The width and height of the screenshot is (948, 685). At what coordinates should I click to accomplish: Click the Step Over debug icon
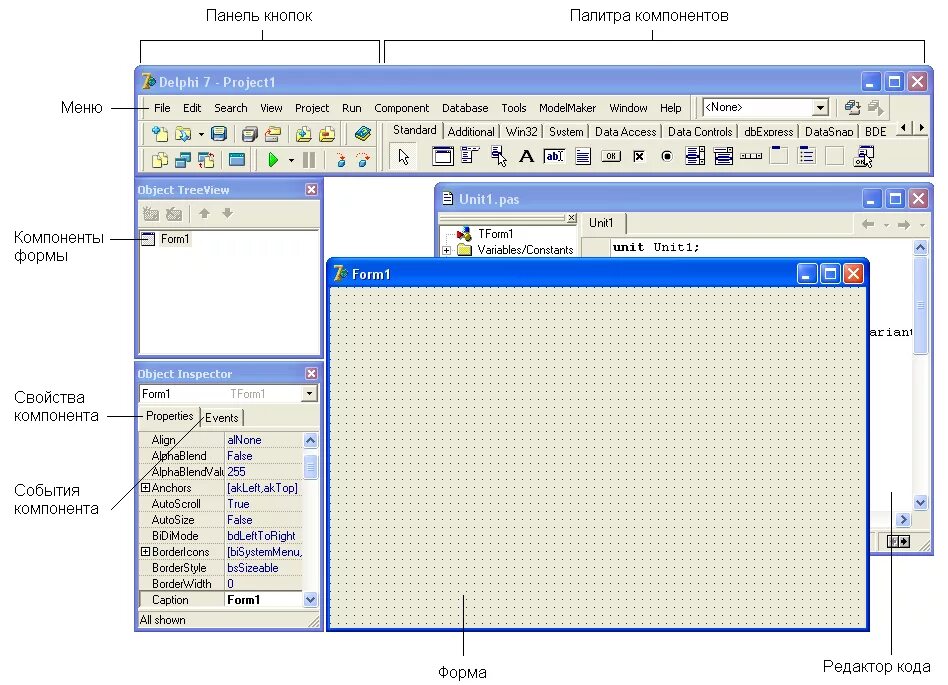pyautogui.click(x=363, y=160)
